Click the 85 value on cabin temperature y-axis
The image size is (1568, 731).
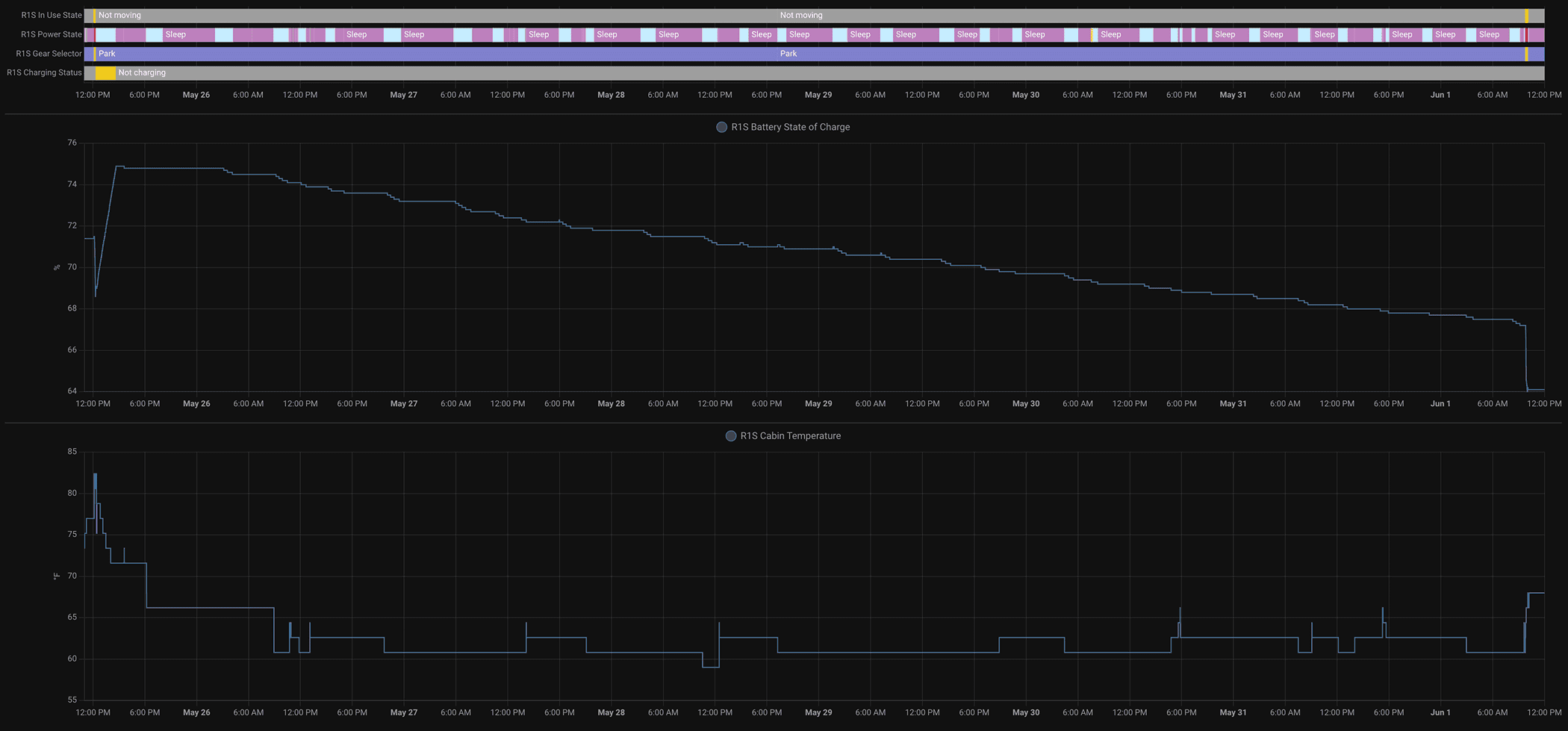coord(72,452)
